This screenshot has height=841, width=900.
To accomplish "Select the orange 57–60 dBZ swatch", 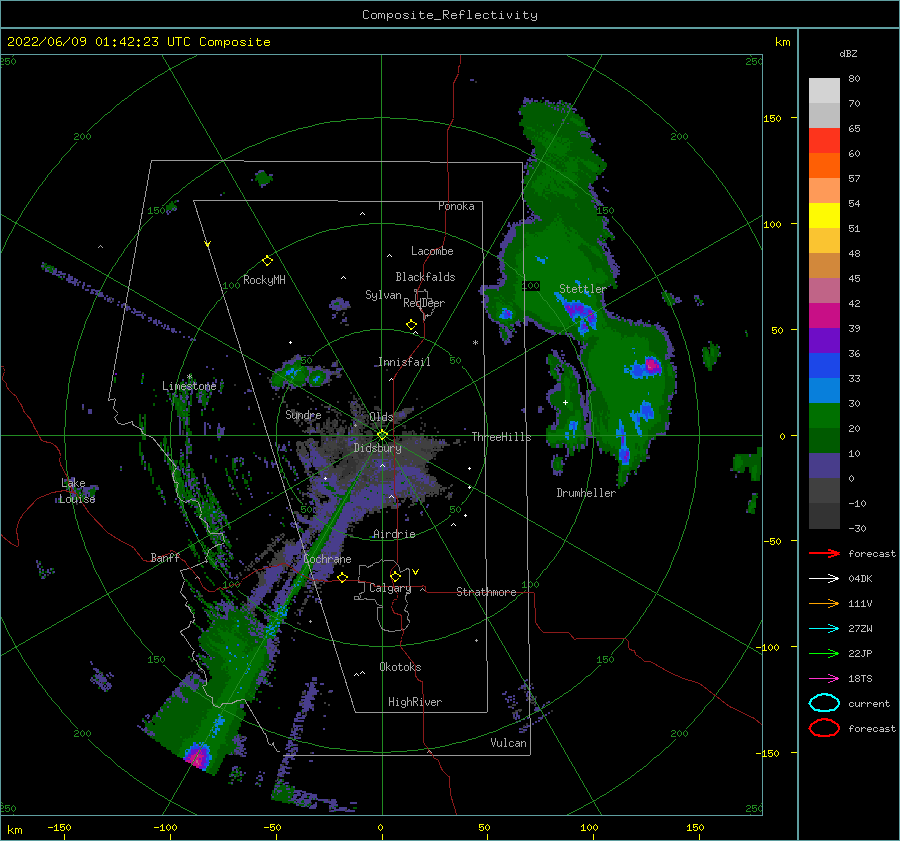I will (x=824, y=165).
